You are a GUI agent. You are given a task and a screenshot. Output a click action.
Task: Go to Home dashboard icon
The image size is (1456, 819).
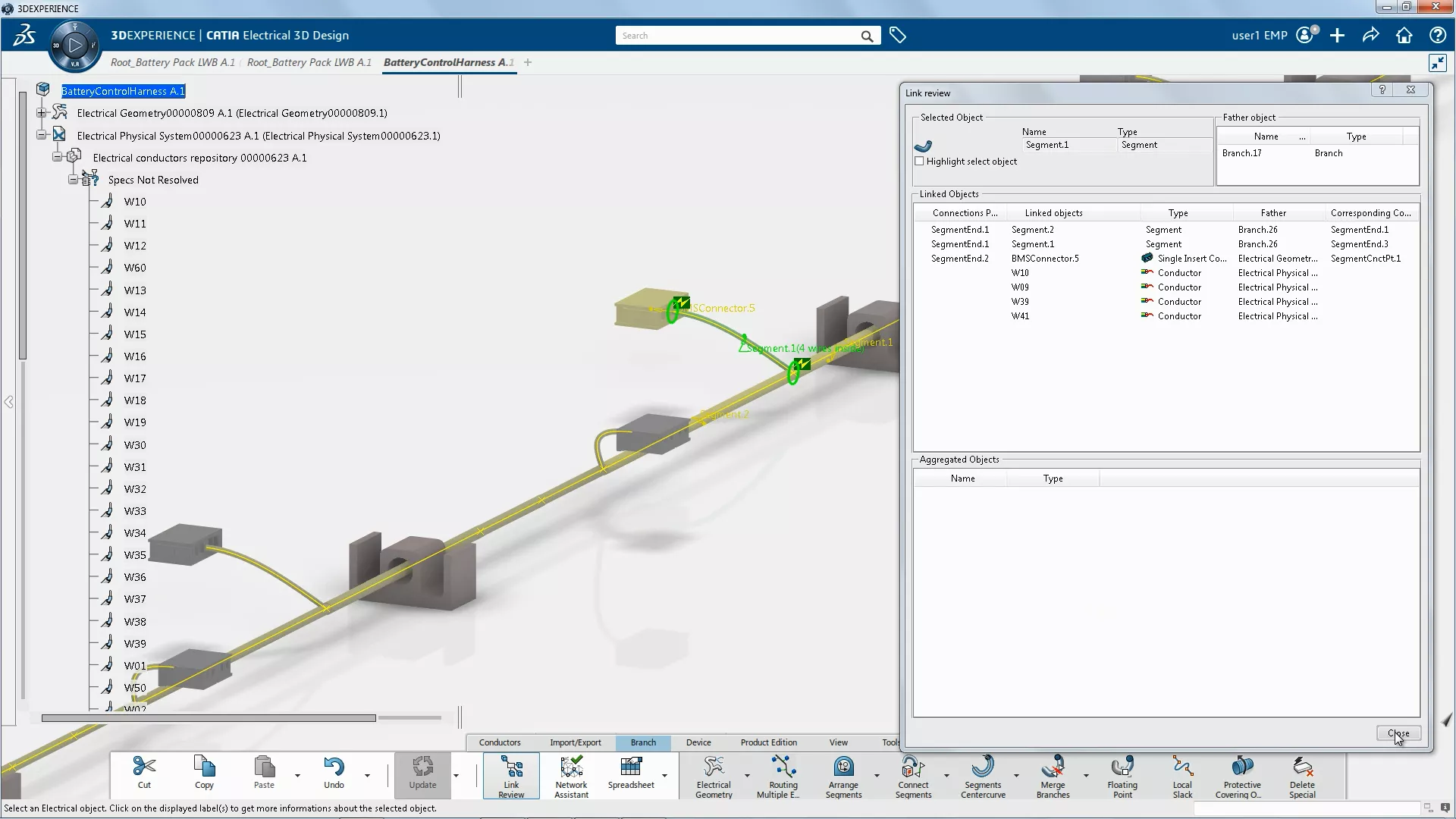coord(1404,36)
